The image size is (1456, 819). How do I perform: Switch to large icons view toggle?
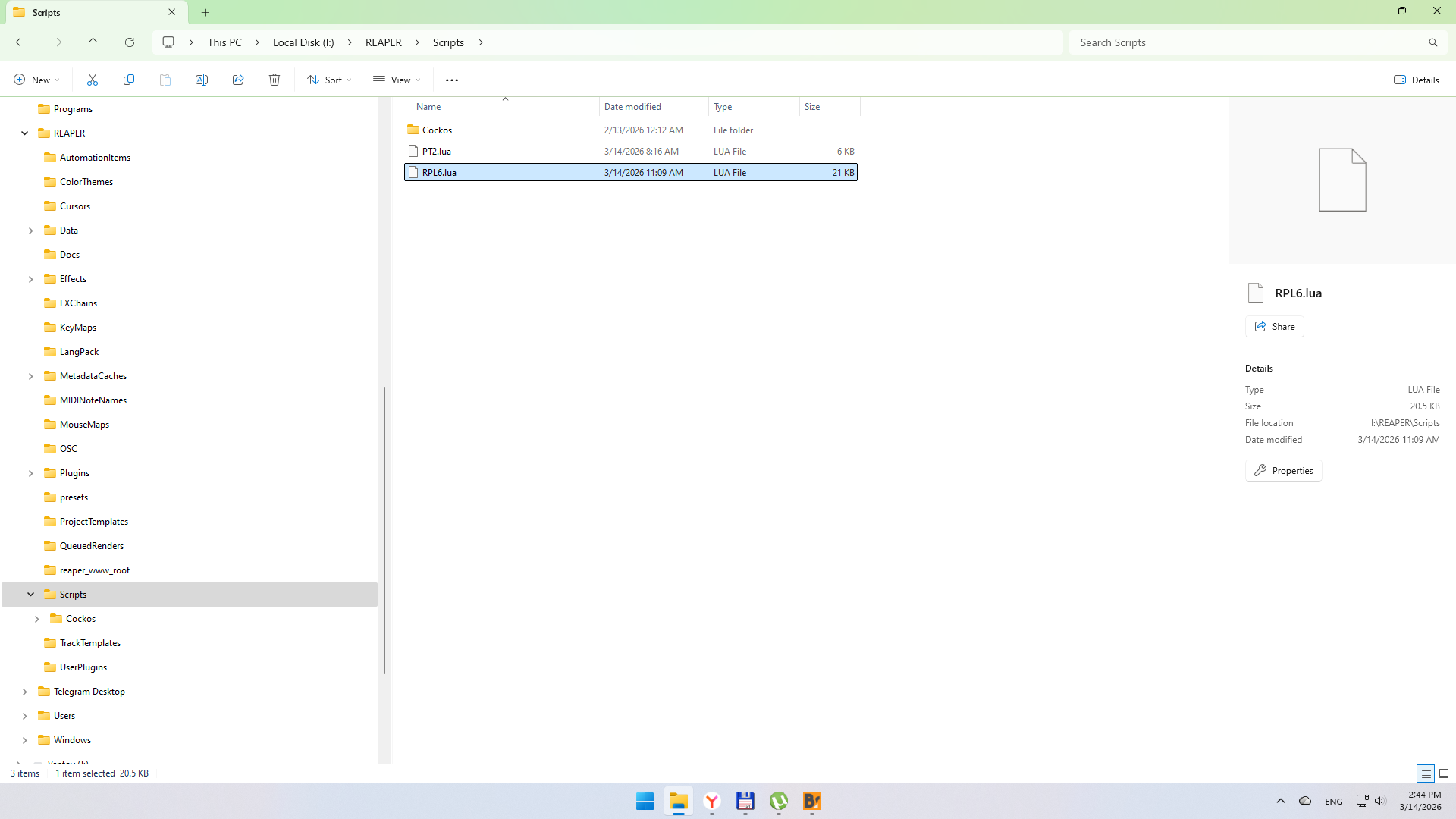1444,773
